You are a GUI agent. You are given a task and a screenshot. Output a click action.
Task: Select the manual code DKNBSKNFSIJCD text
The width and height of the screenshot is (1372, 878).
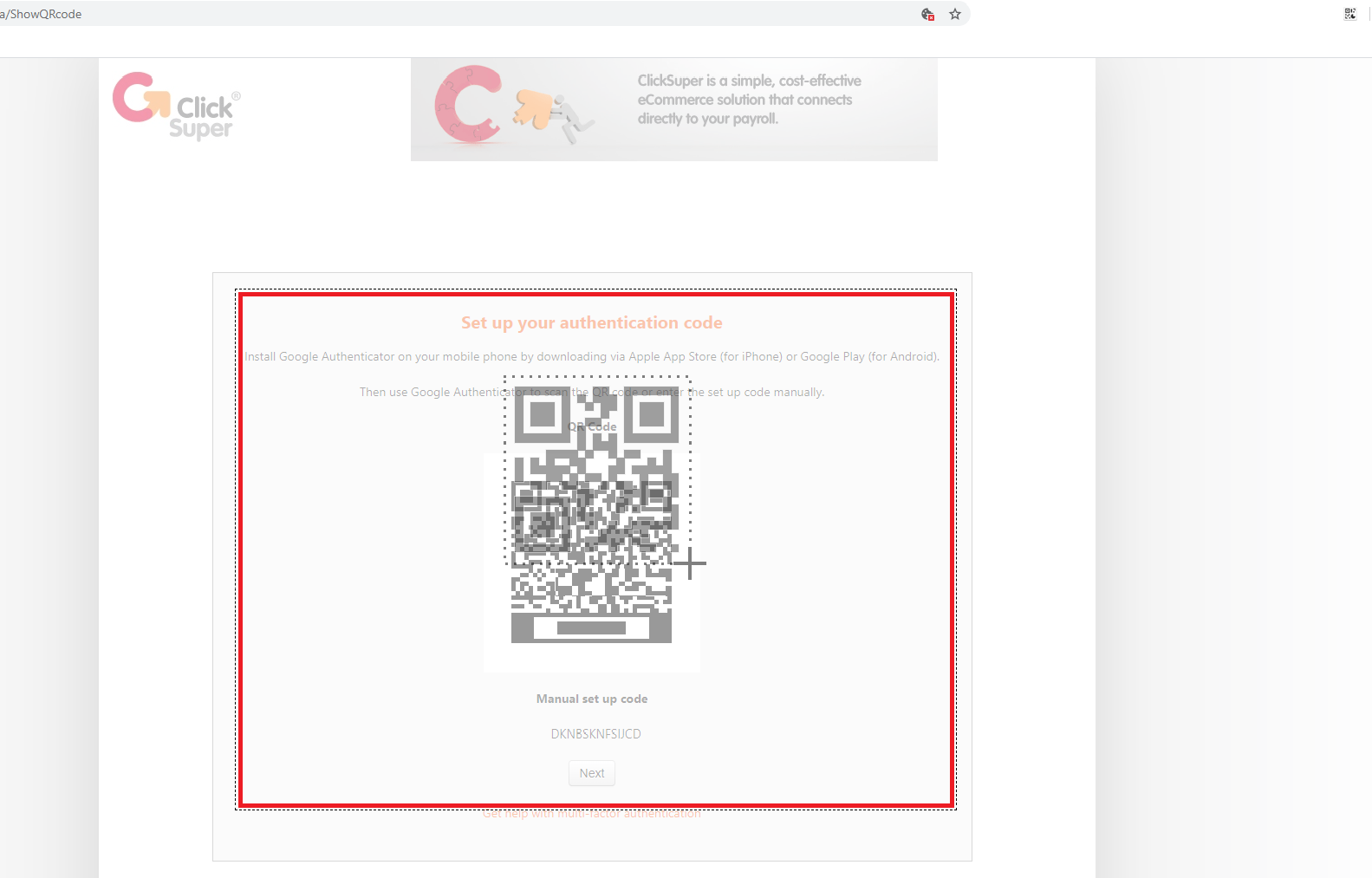pos(596,734)
